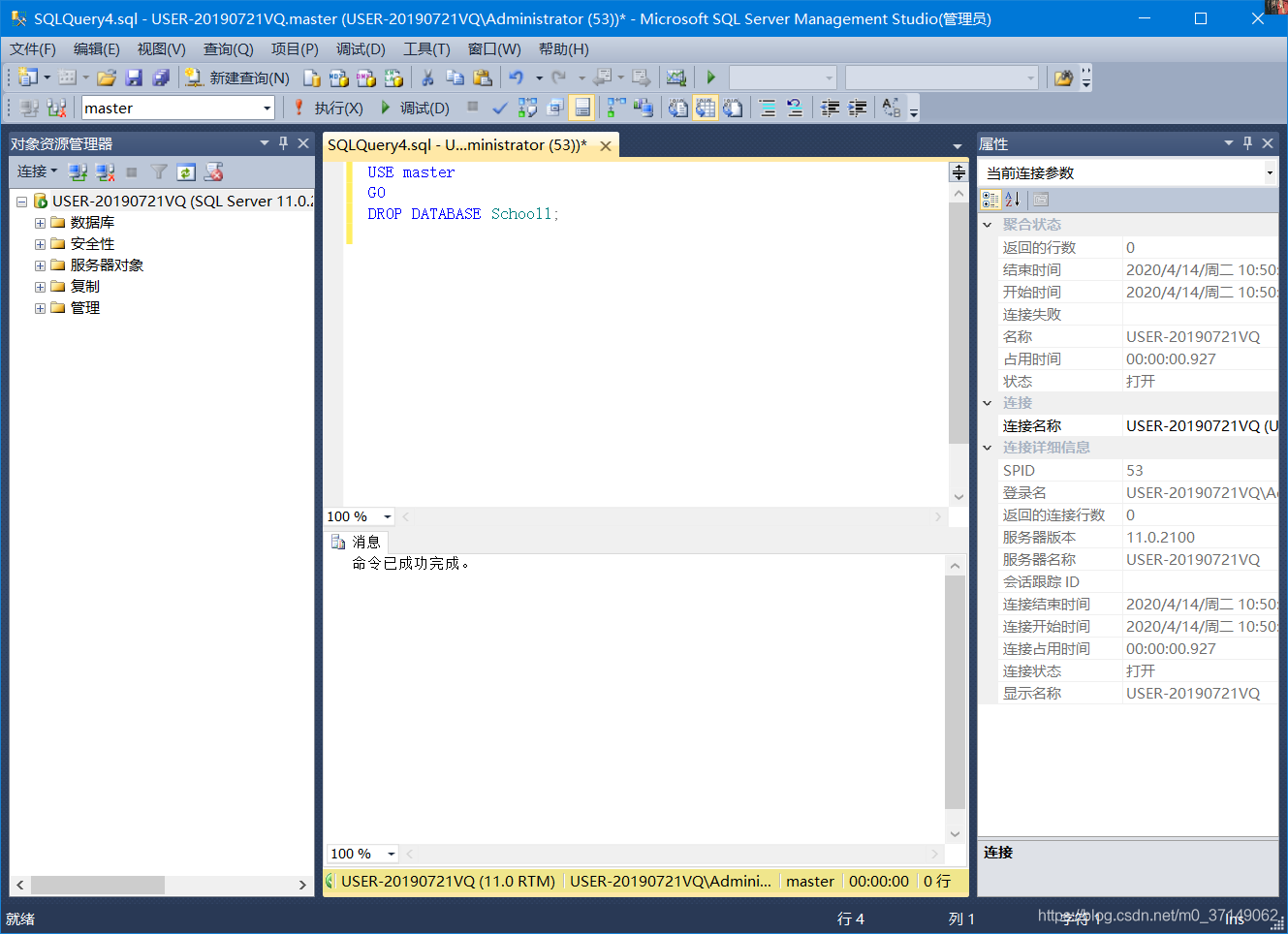Click Disconnect icon in Object Explorer

coord(105,171)
